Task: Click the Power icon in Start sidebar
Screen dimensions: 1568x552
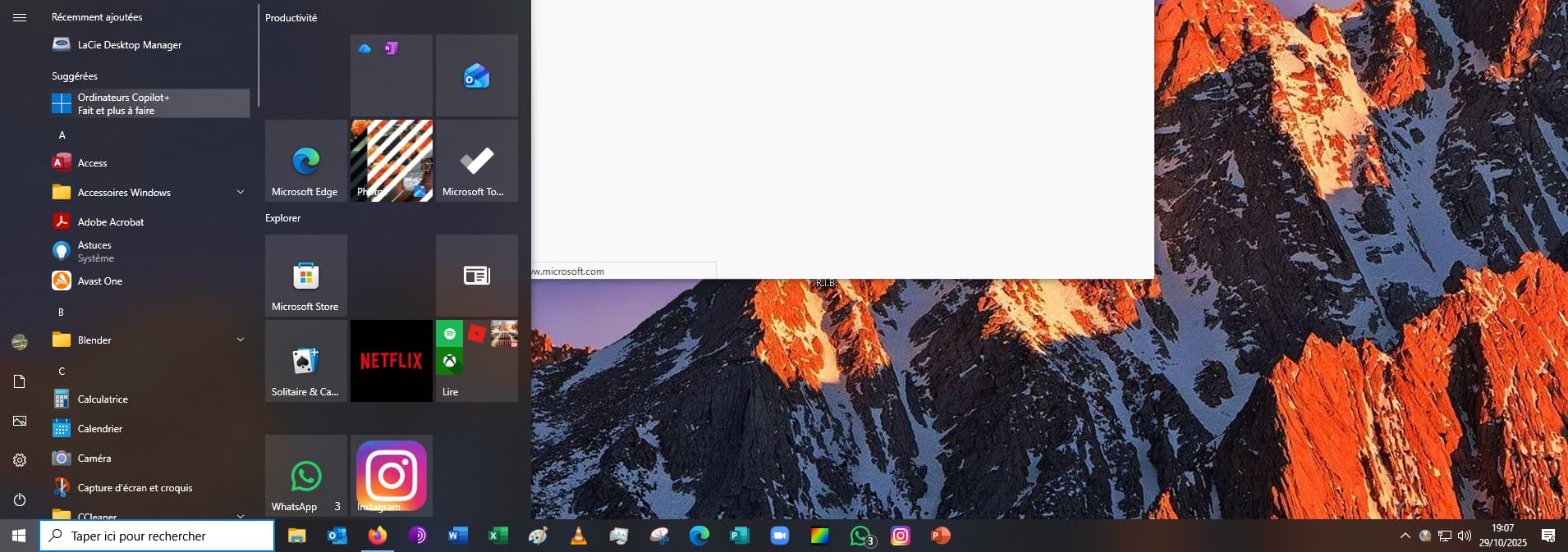Action: 20,500
